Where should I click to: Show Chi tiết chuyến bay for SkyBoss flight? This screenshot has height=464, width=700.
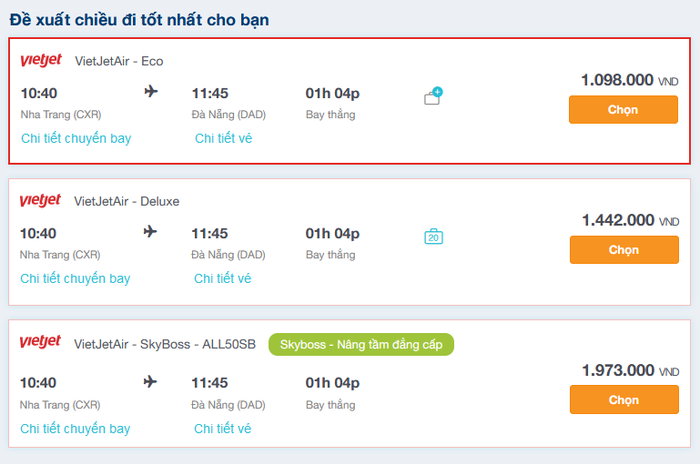click(75, 428)
